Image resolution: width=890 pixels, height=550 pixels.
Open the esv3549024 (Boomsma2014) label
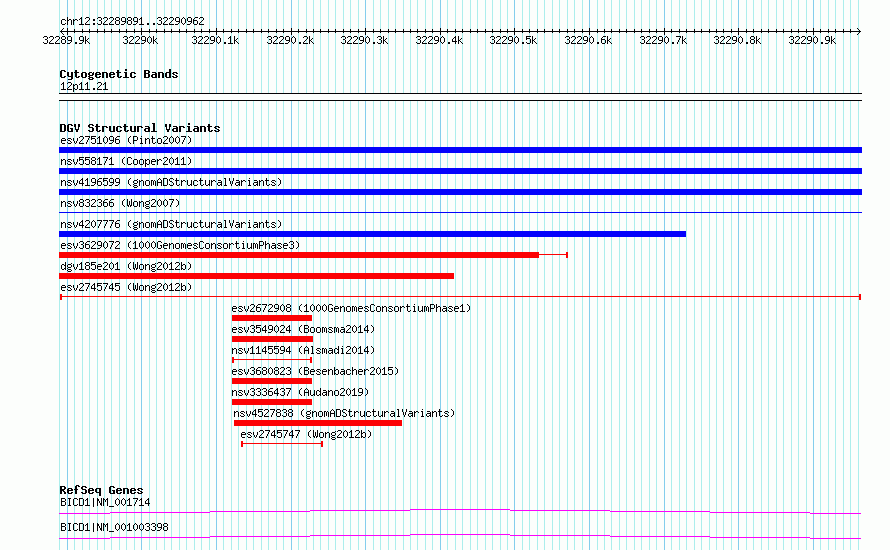pos(303,329)
